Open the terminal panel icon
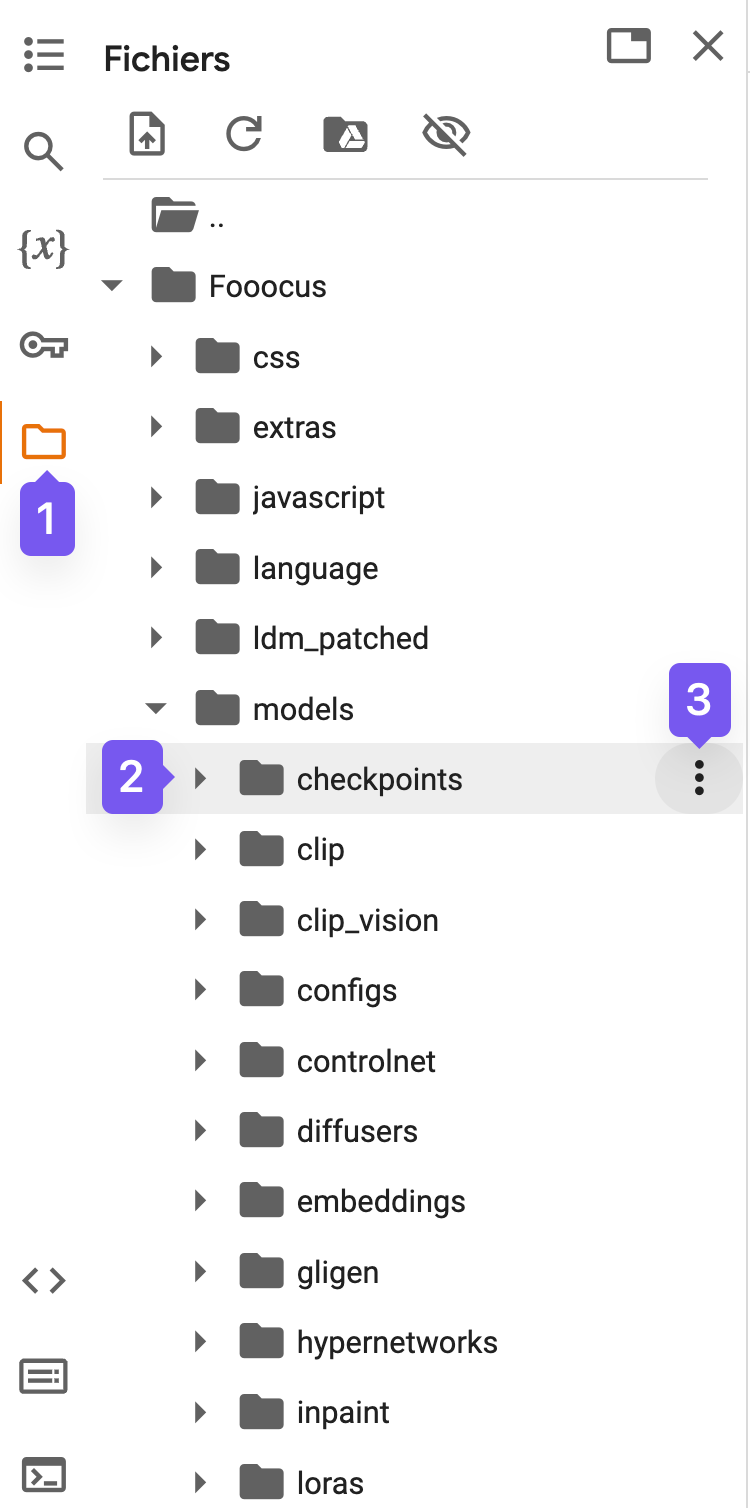This screenshot has height=1508, width=750. (x=44, y=1475)
